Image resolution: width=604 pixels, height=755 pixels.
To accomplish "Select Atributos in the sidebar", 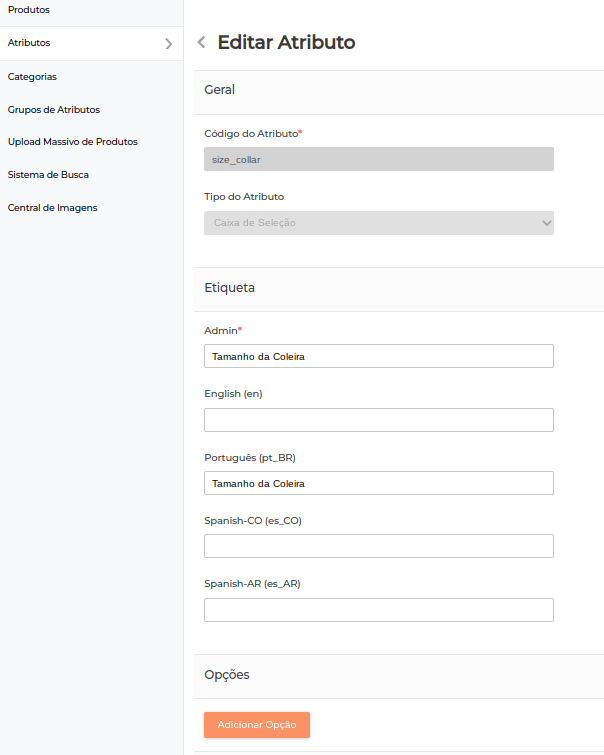I will [29, 43].
